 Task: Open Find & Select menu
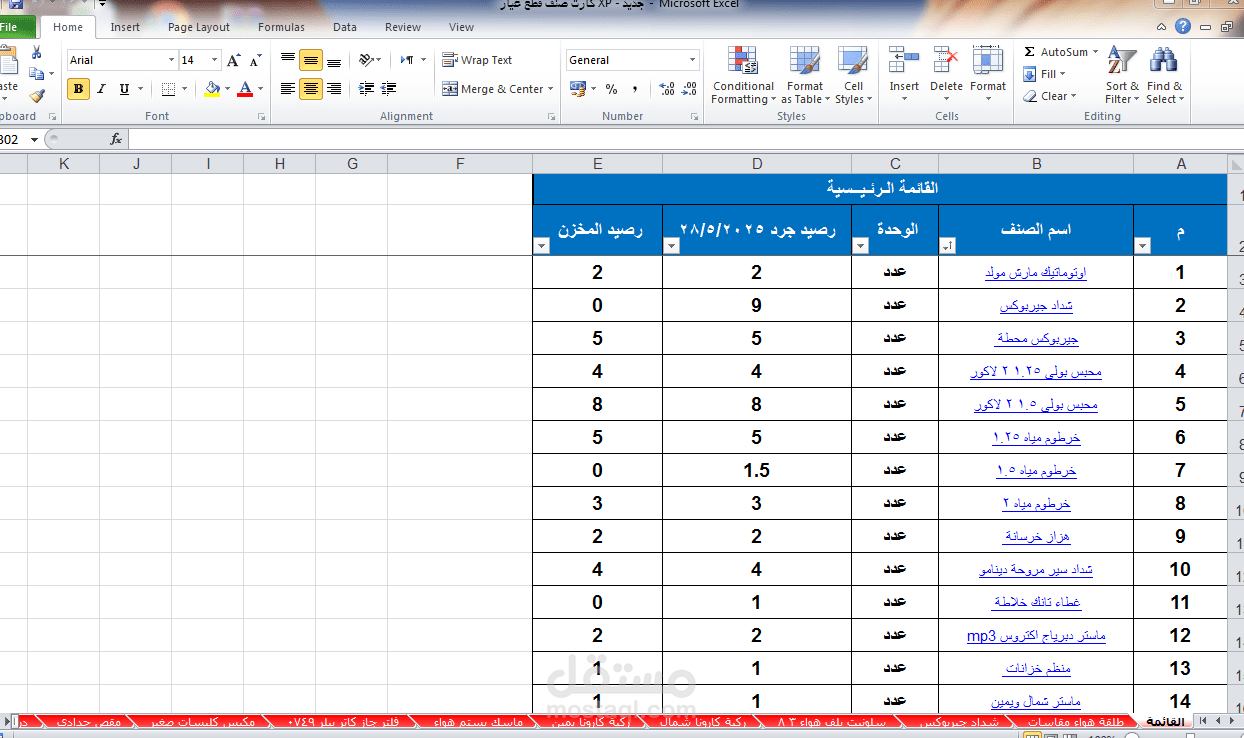coord(1164,75)
